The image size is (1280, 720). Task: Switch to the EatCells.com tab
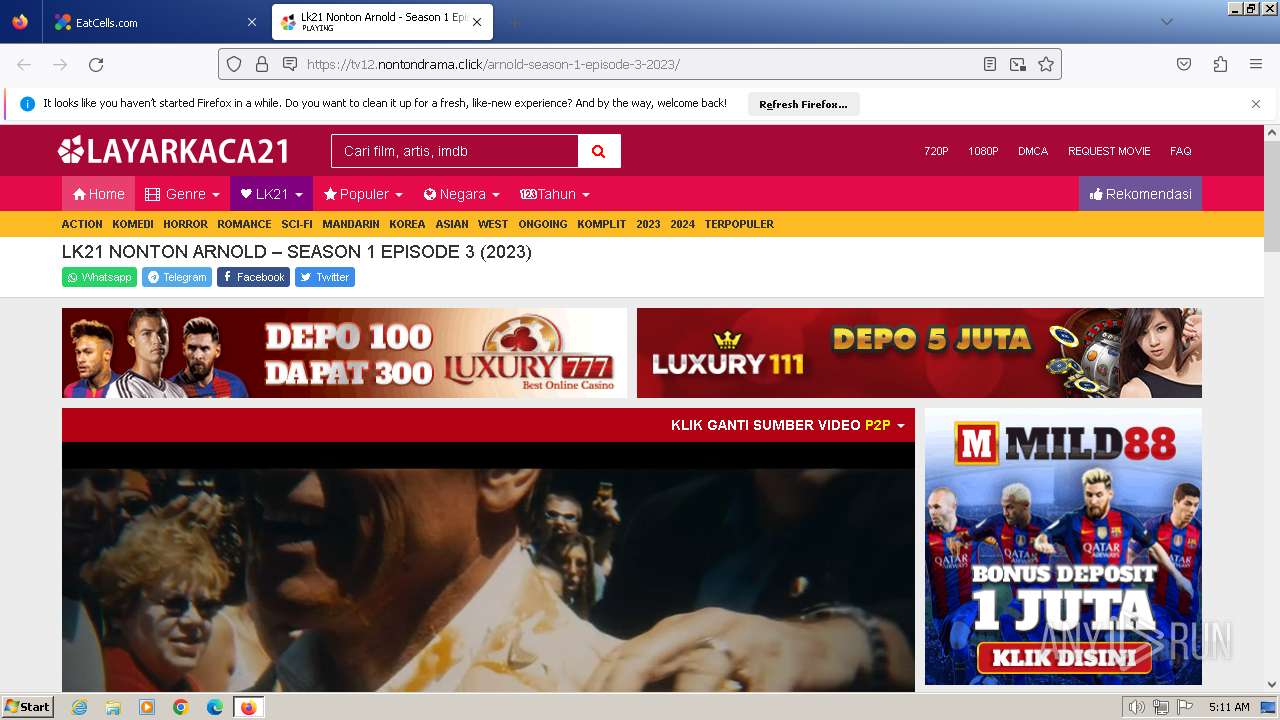pyautogui.click(x=155, y=22)
